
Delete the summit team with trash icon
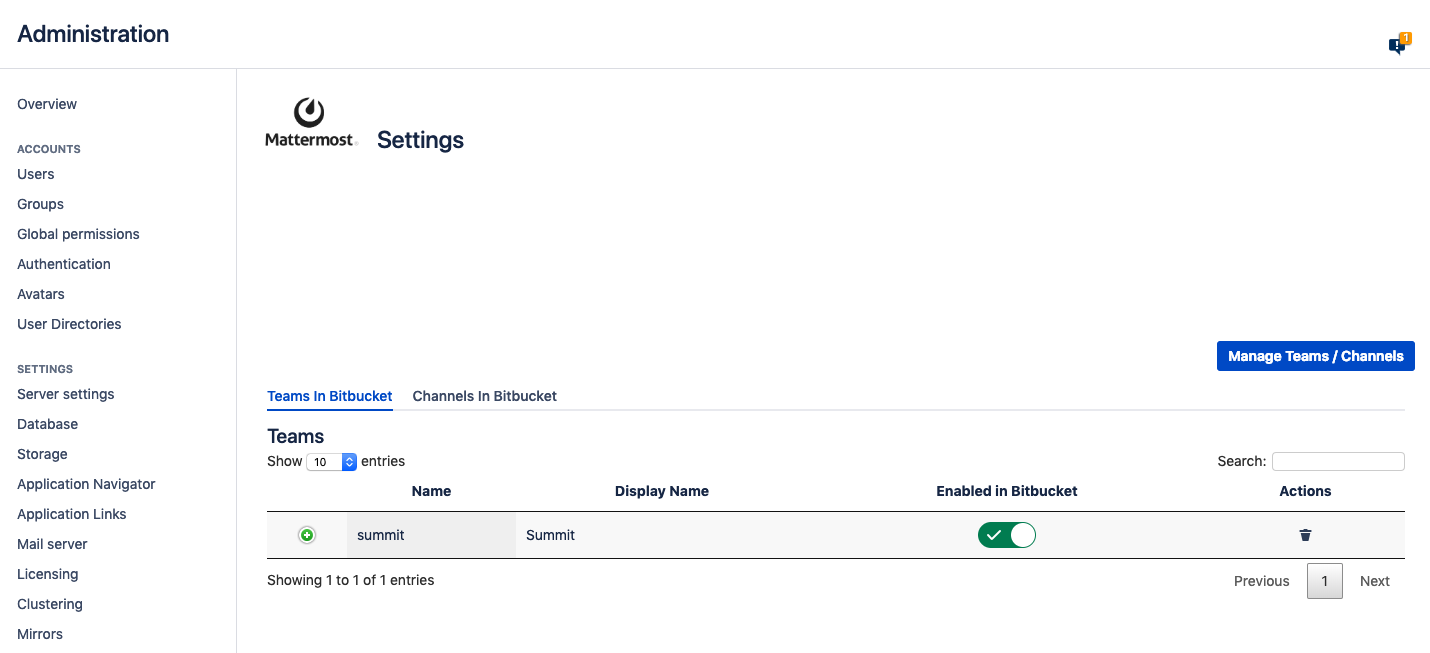(1305, 535)
